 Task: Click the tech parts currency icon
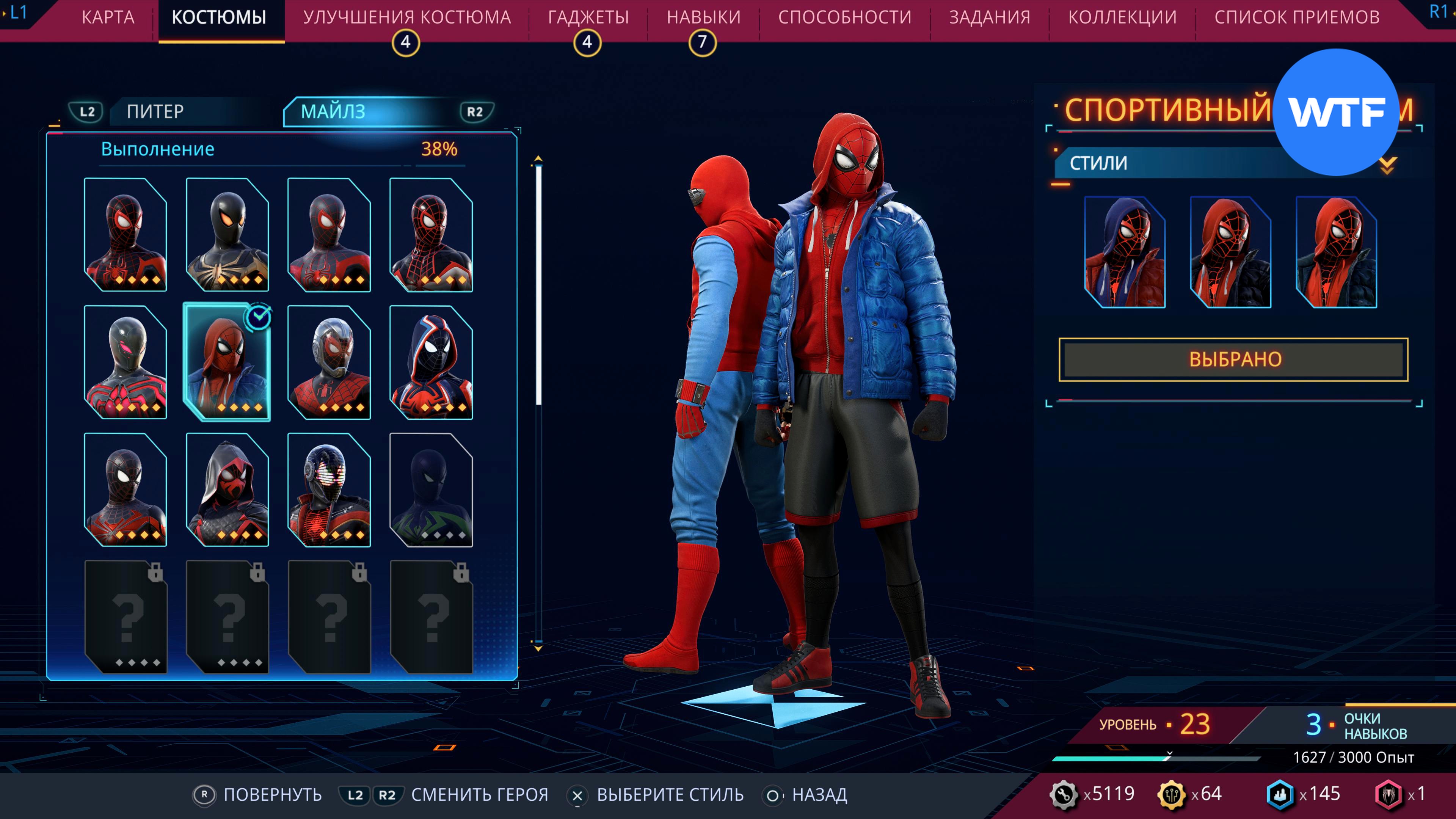click(x=1063, y=794)
